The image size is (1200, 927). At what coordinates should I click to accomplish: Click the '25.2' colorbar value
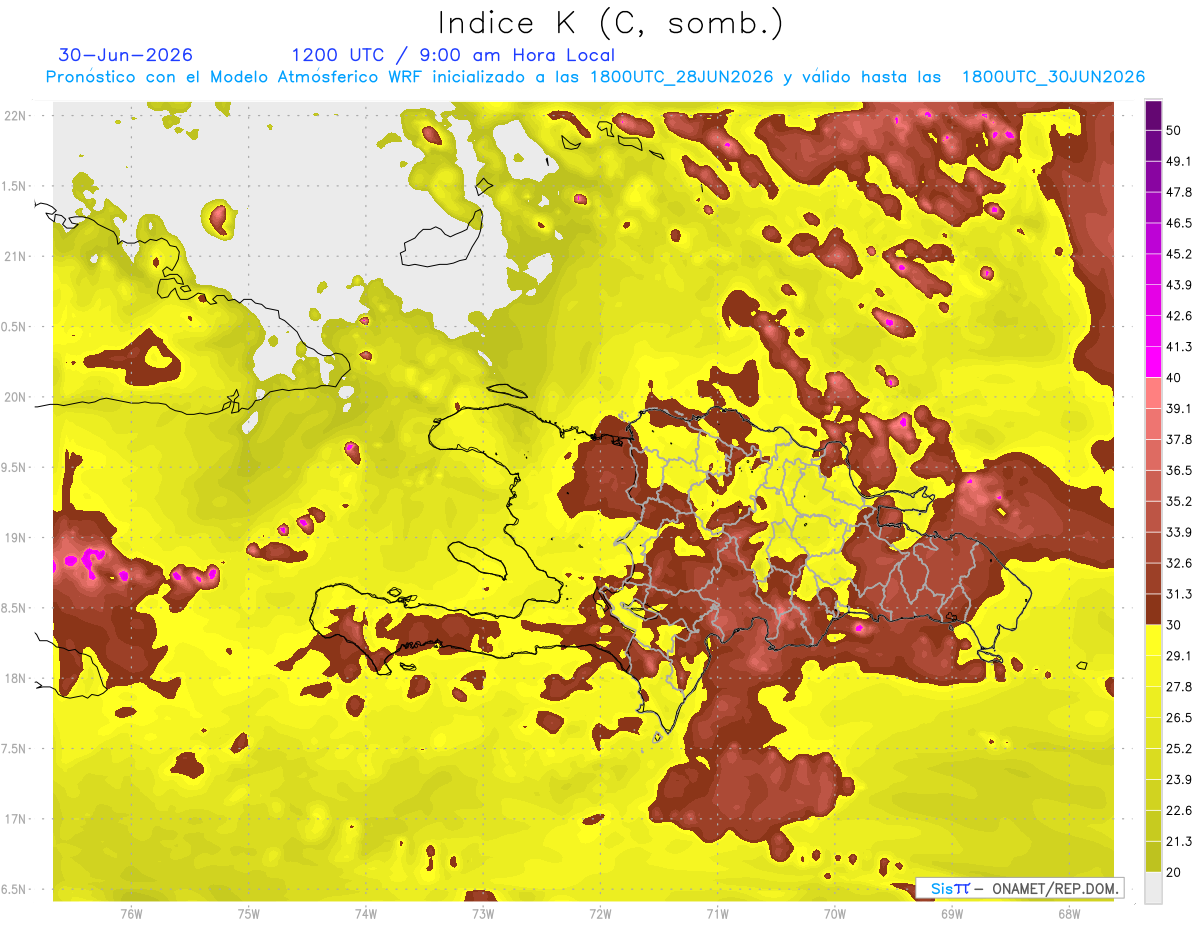click(x=1178, y=749)
